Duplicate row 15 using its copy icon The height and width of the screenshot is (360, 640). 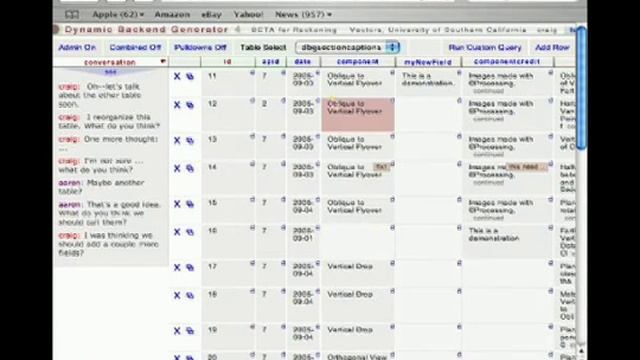pyautogui.click(x=190, y=204)
